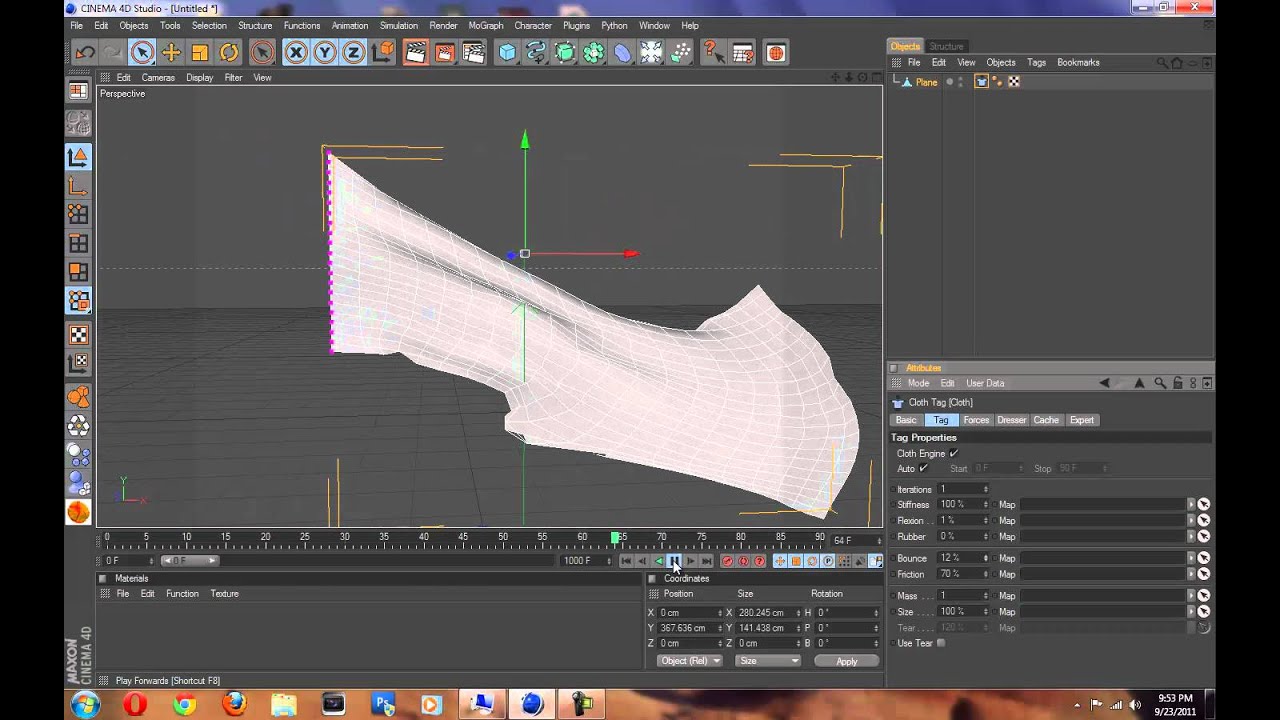
Task: Enable the Use Tear checkbox
Action: 941,643
